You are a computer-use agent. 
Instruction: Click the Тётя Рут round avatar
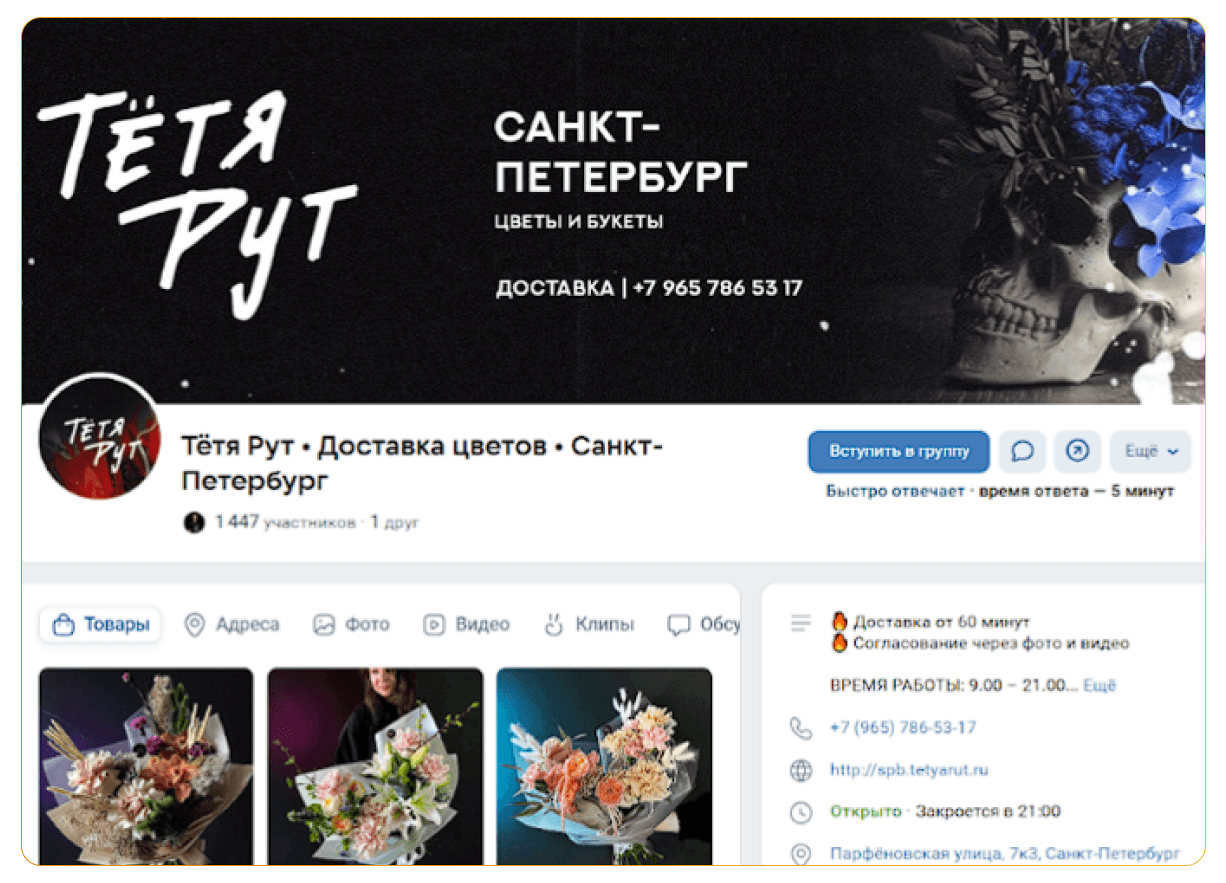click(99, 439)
